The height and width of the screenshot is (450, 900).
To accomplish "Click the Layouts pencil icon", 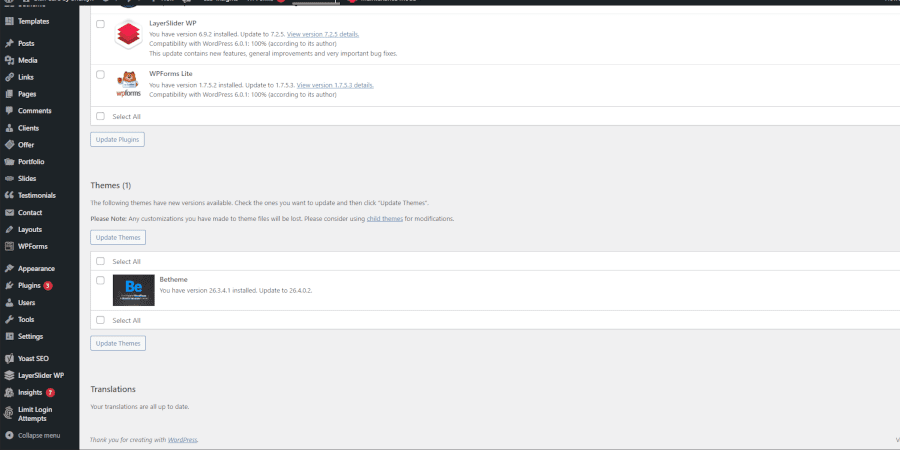I will [x=9, y=230].
